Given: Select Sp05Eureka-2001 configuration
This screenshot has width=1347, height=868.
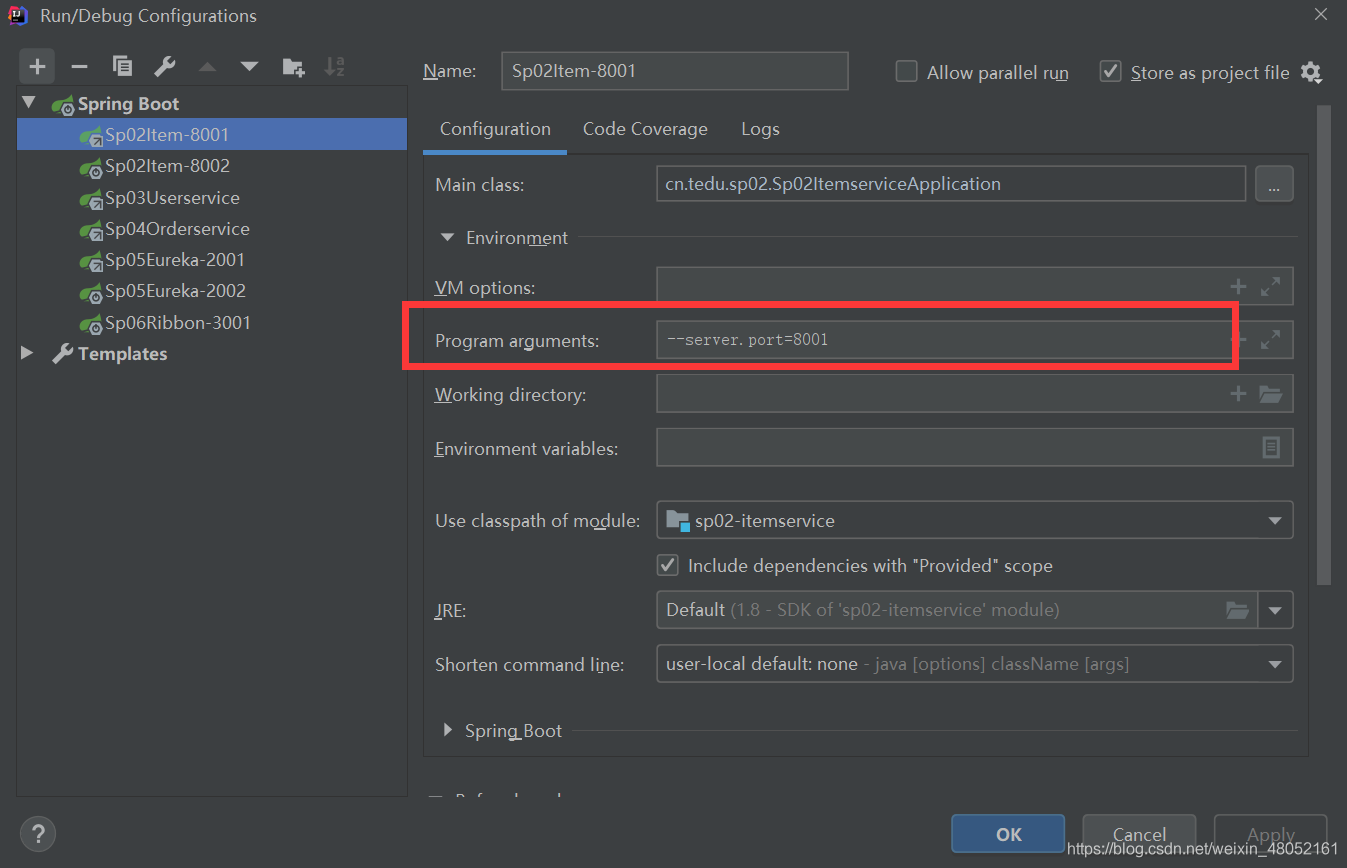Looking at the screenshot, I should (212, 259).
